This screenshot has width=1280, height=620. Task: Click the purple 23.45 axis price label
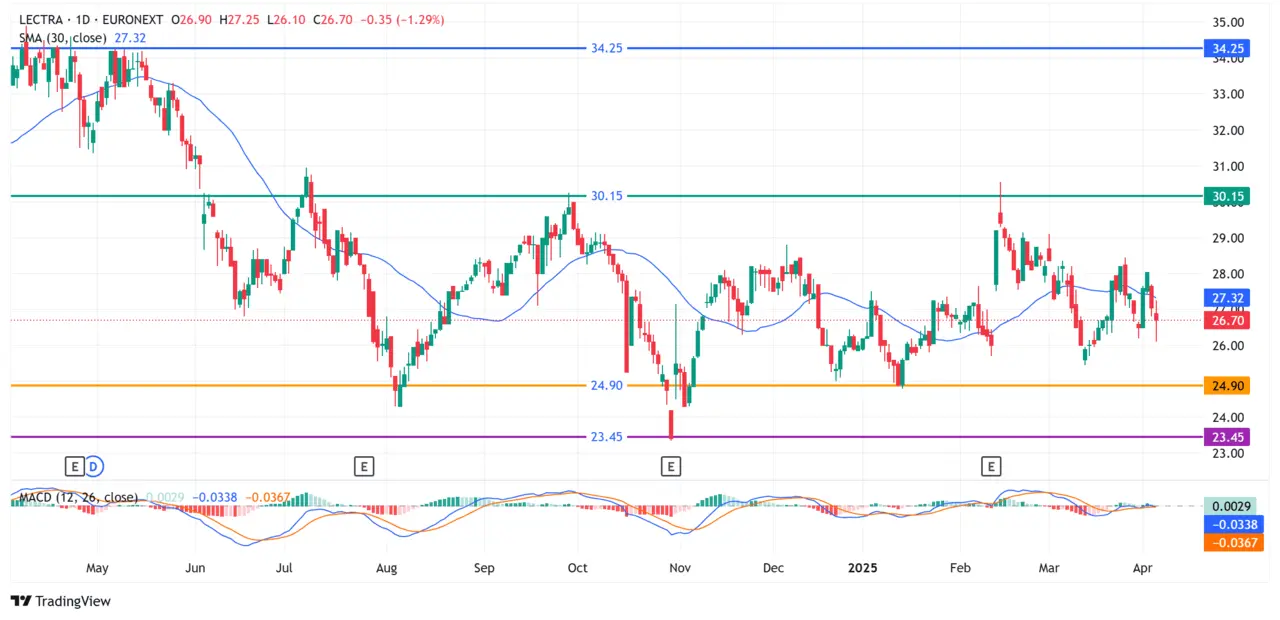coord(1227,437)
